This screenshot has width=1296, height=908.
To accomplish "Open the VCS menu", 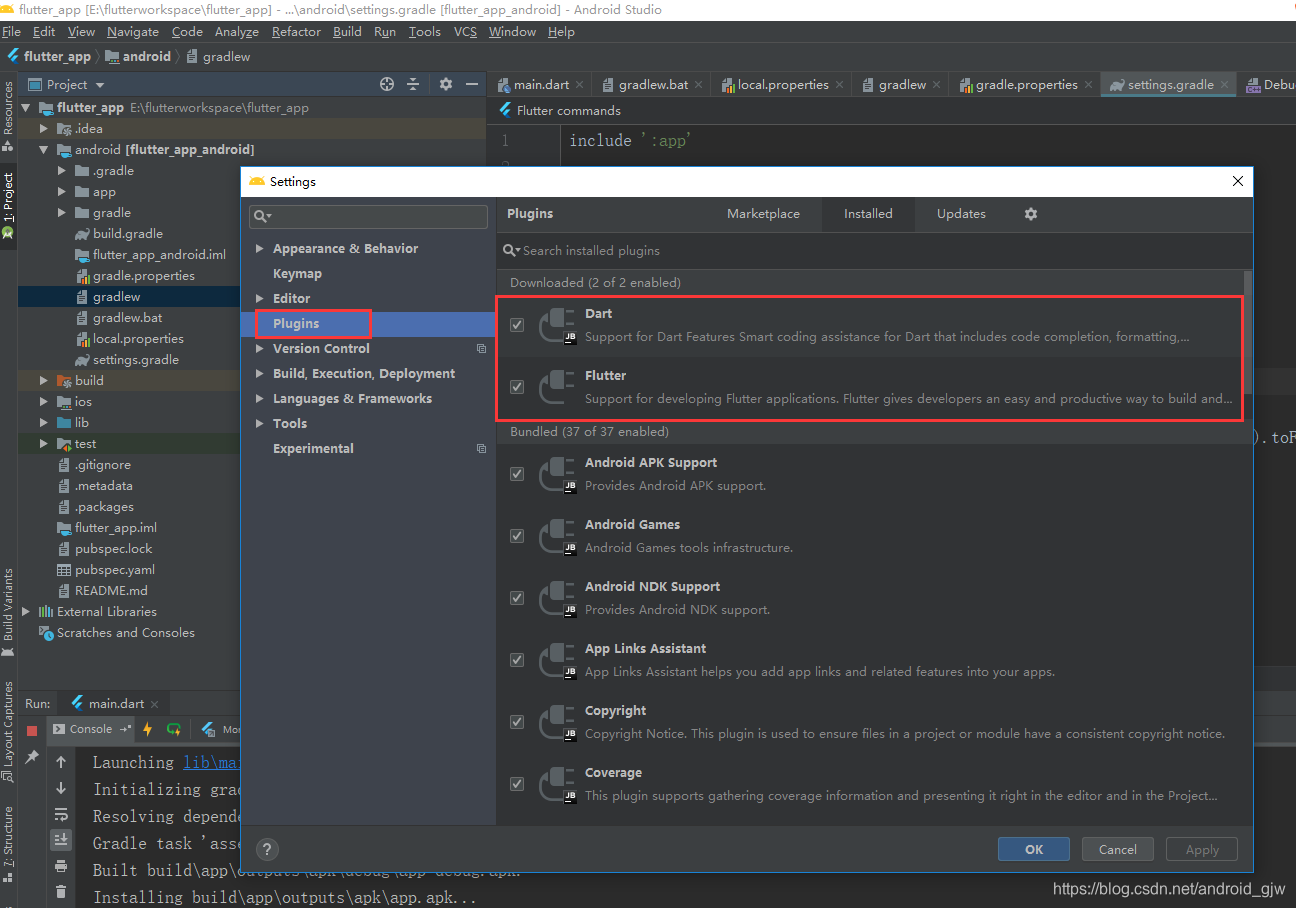I will point(465,32).
